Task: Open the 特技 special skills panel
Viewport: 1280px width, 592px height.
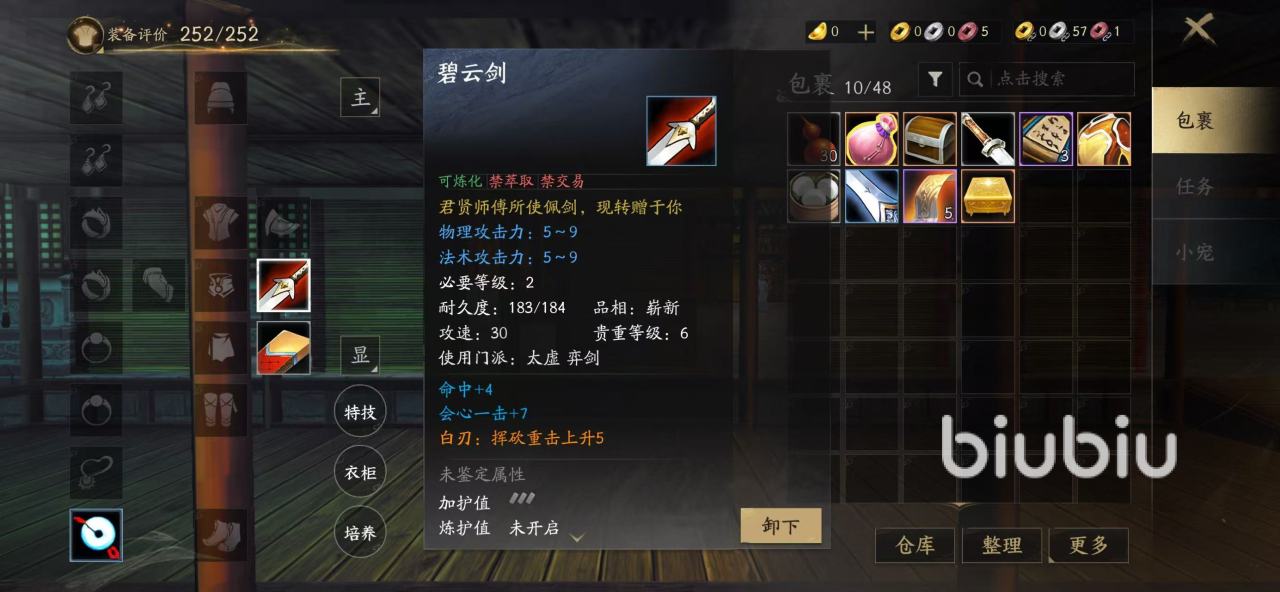Action: [x=360, y=411]
